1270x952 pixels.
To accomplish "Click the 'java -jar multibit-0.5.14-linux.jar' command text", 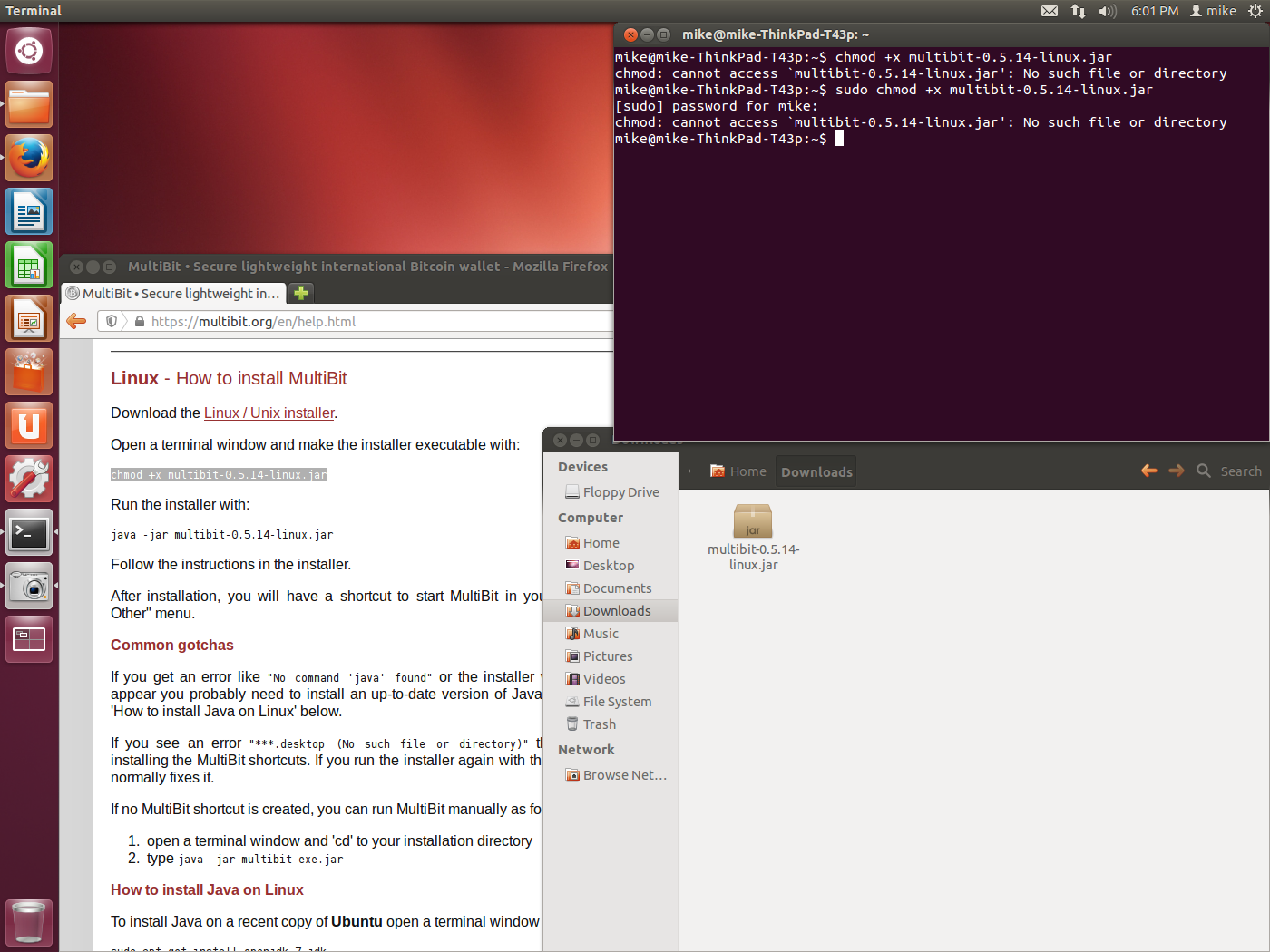I will tap(221, 535).
